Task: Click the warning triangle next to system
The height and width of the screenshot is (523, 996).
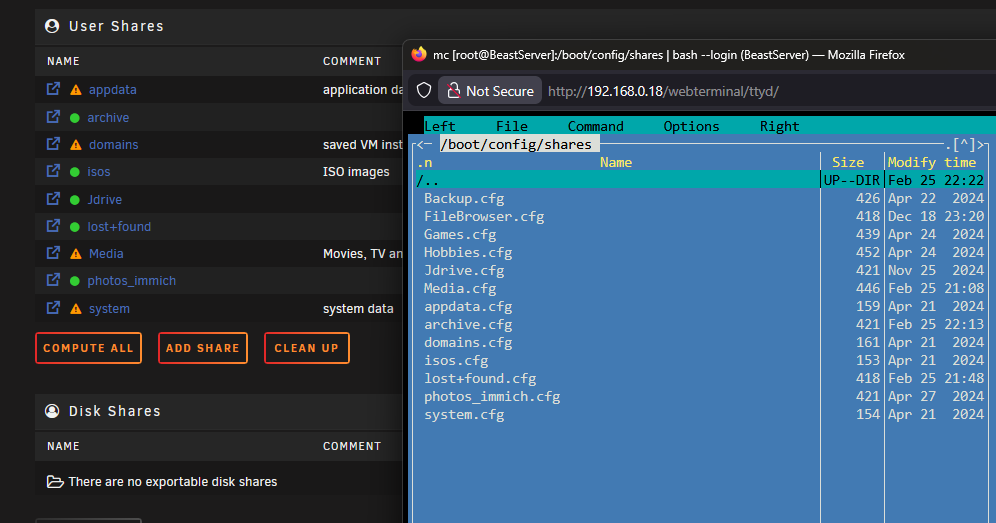Action: click(x=76, y=309)
